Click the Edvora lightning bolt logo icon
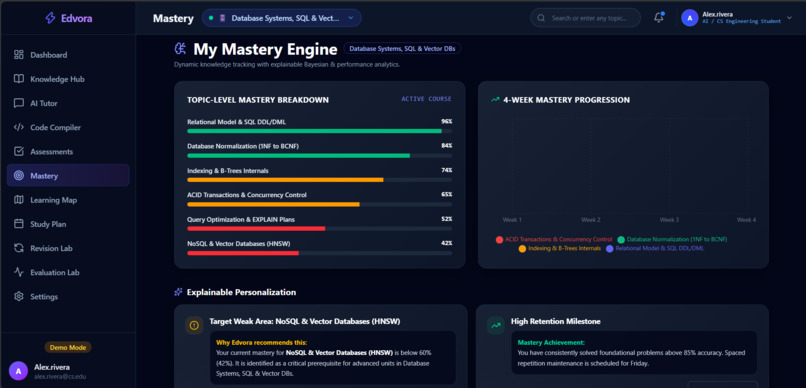The height and width of the screenshot is (388, 806). pyautogui.click(x=50, y=19)
